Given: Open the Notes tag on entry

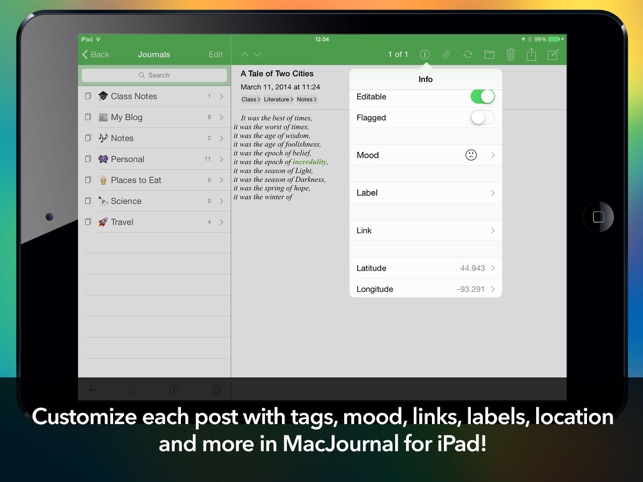Looking at the screenshot, I should tap(306, 99).
